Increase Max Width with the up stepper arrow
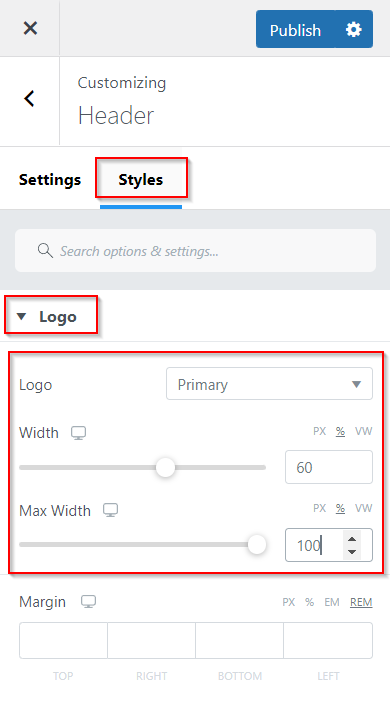390x713 pixels. 351,539
